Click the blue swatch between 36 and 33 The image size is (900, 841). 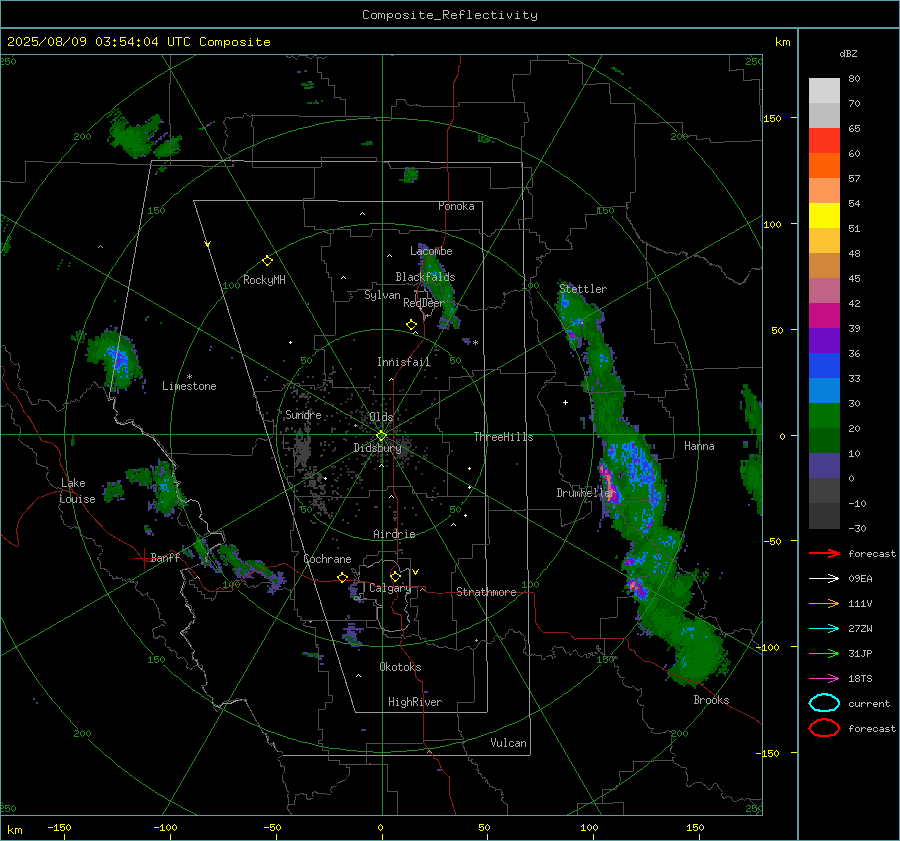[x=824, y=366]
